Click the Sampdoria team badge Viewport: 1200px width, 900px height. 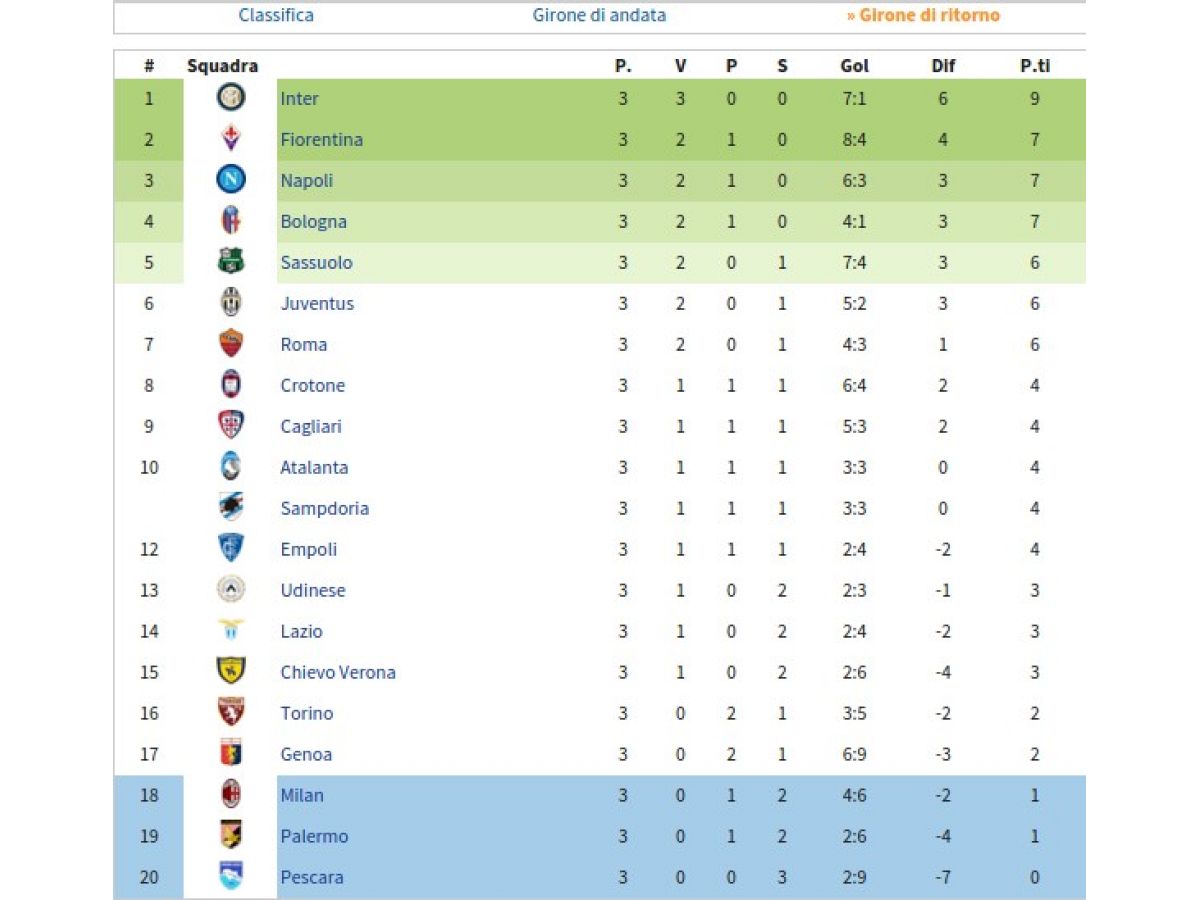(x=231, y=508)
